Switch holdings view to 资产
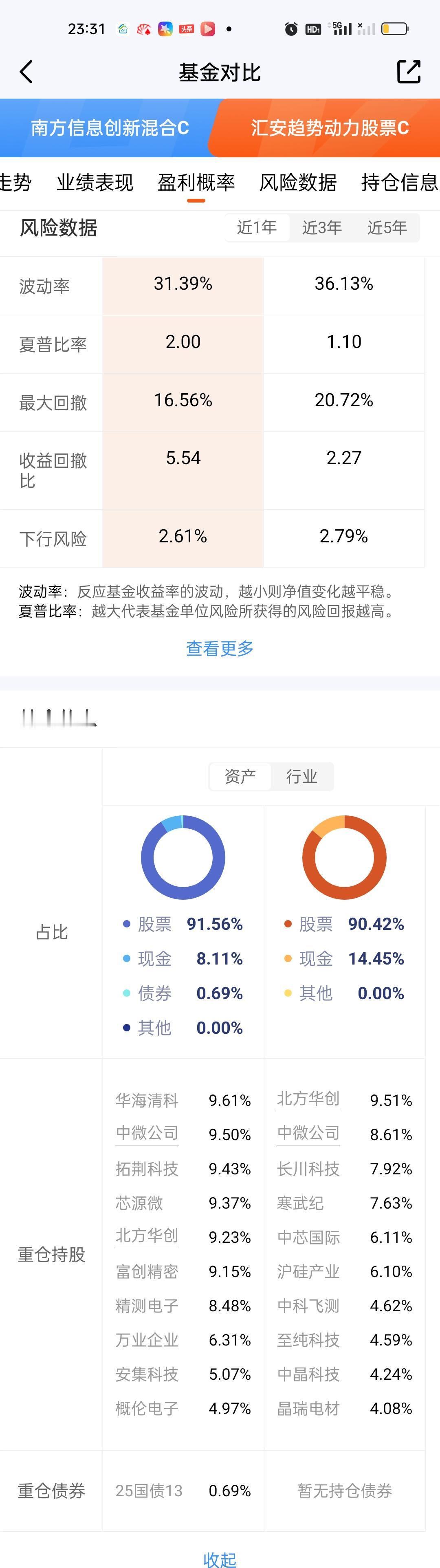 [240, 776]
